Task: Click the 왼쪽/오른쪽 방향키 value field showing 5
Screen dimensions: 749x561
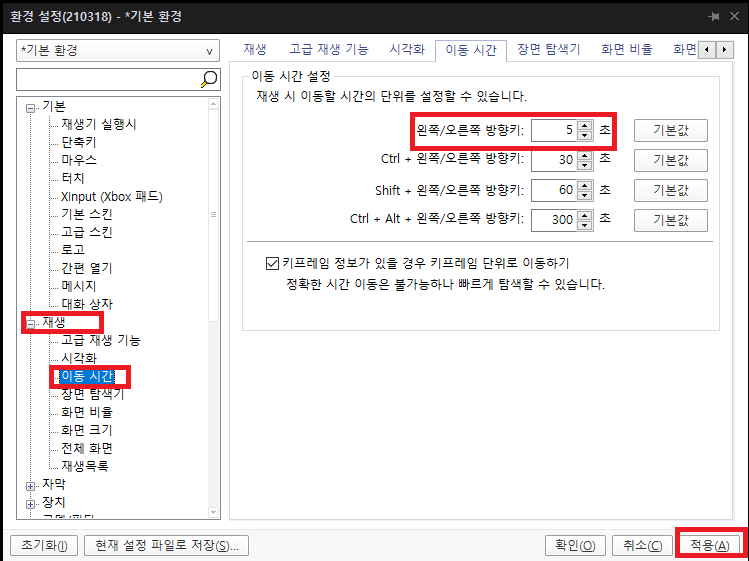Action: pyautogui.click(x=554, y=130)
